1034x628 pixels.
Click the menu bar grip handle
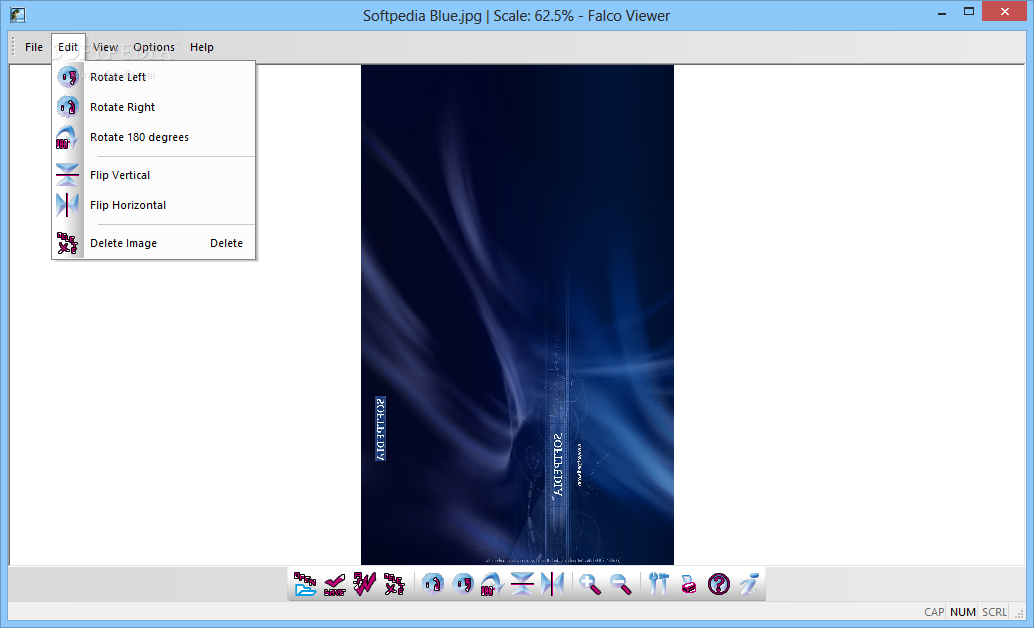point(13,47)
